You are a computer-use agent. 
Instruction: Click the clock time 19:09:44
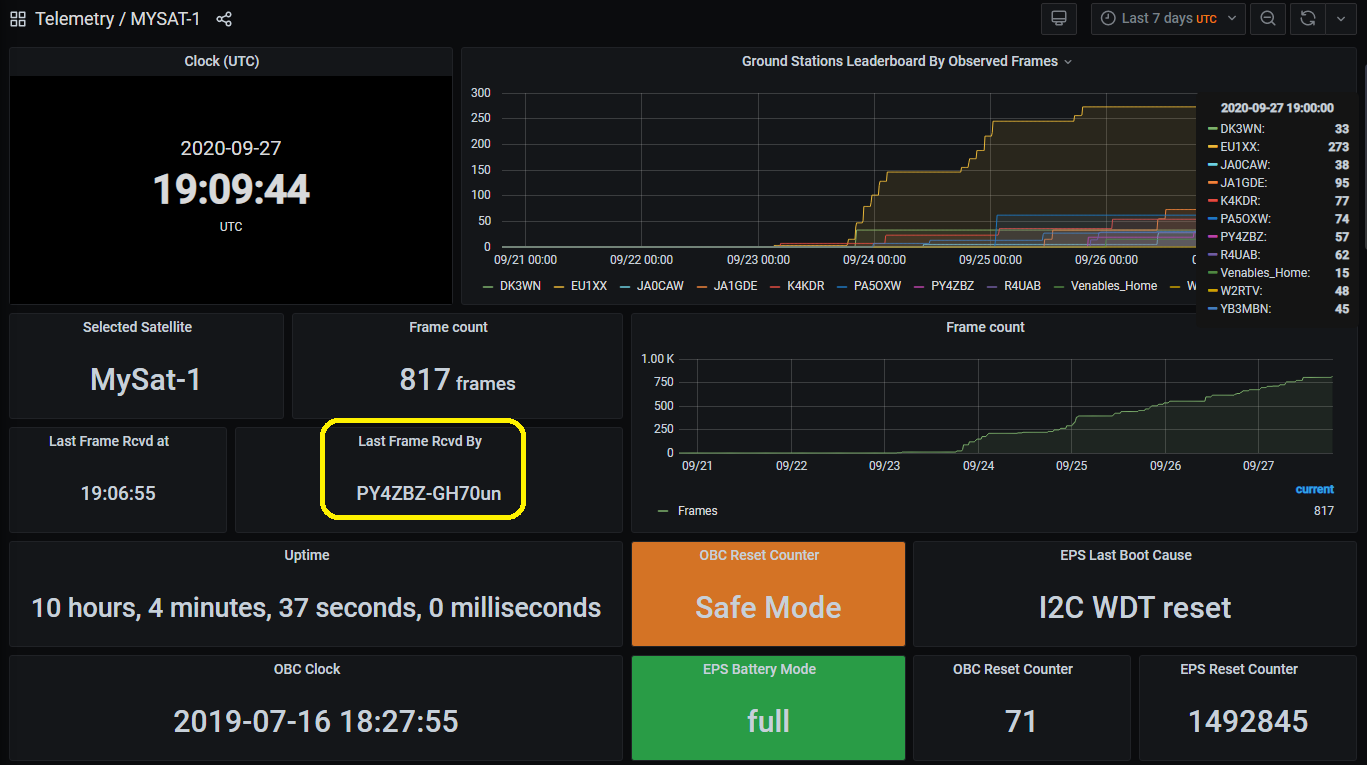(x=231, y=189)
